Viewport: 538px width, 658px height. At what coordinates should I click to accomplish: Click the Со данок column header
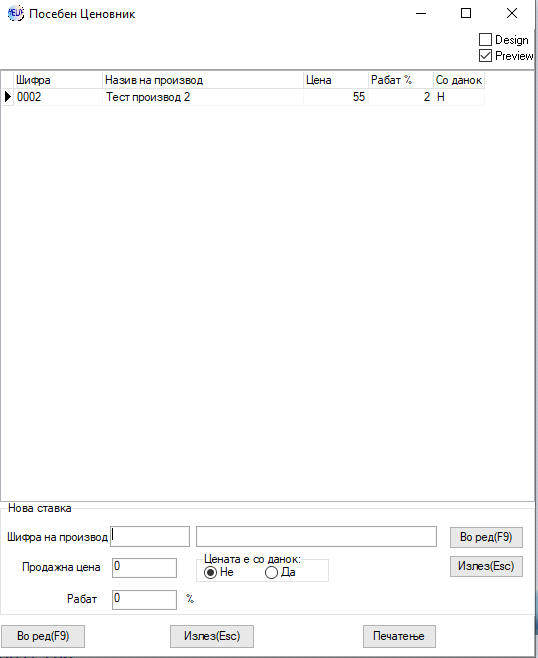pyautogui.click(x=459, y=80)
